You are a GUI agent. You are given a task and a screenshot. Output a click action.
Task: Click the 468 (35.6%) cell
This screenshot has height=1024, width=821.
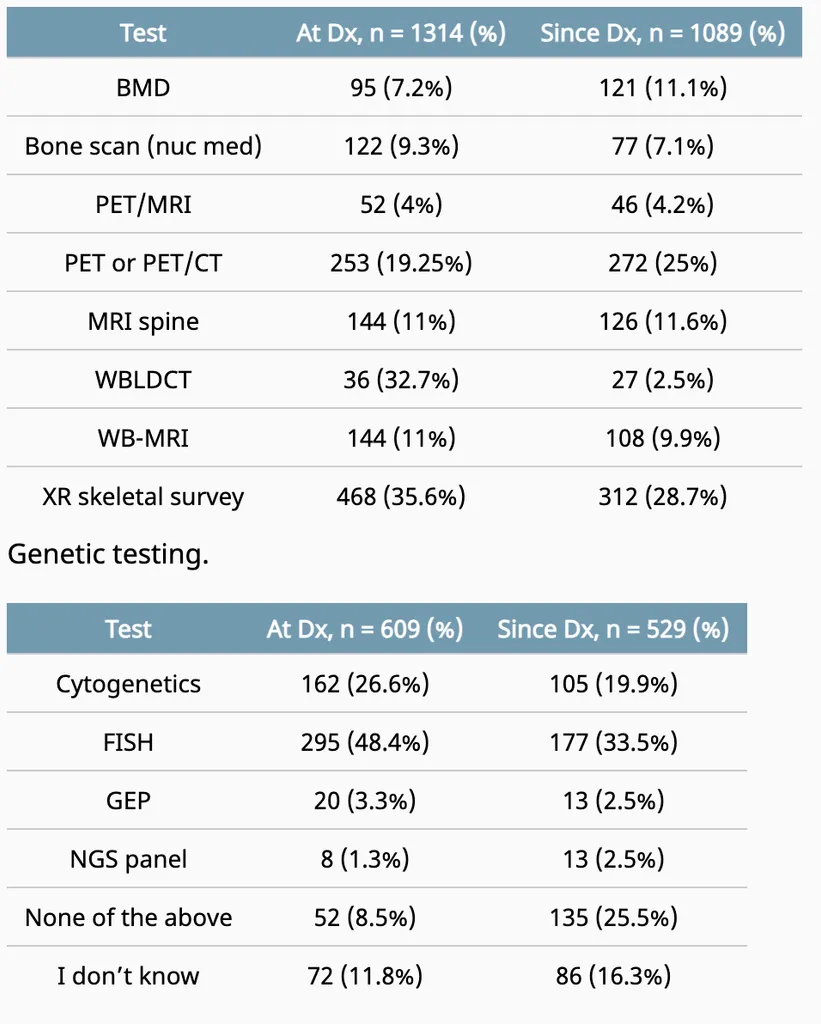click(401, 497)
